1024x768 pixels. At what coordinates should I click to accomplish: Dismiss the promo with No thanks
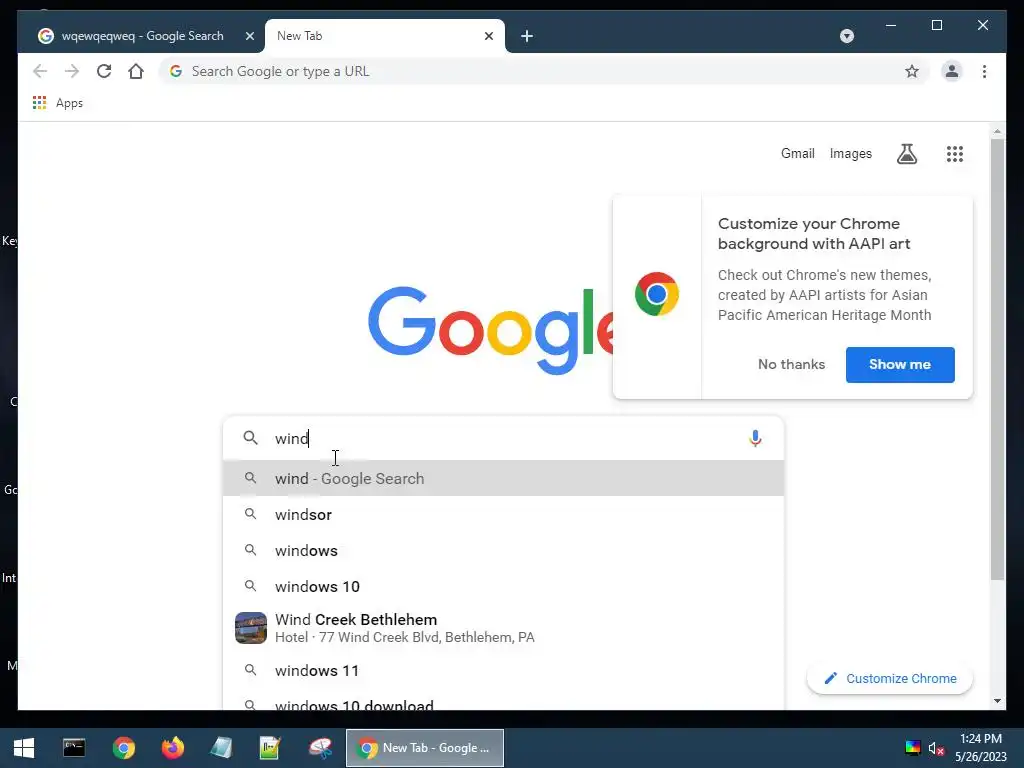click(791, 364)
